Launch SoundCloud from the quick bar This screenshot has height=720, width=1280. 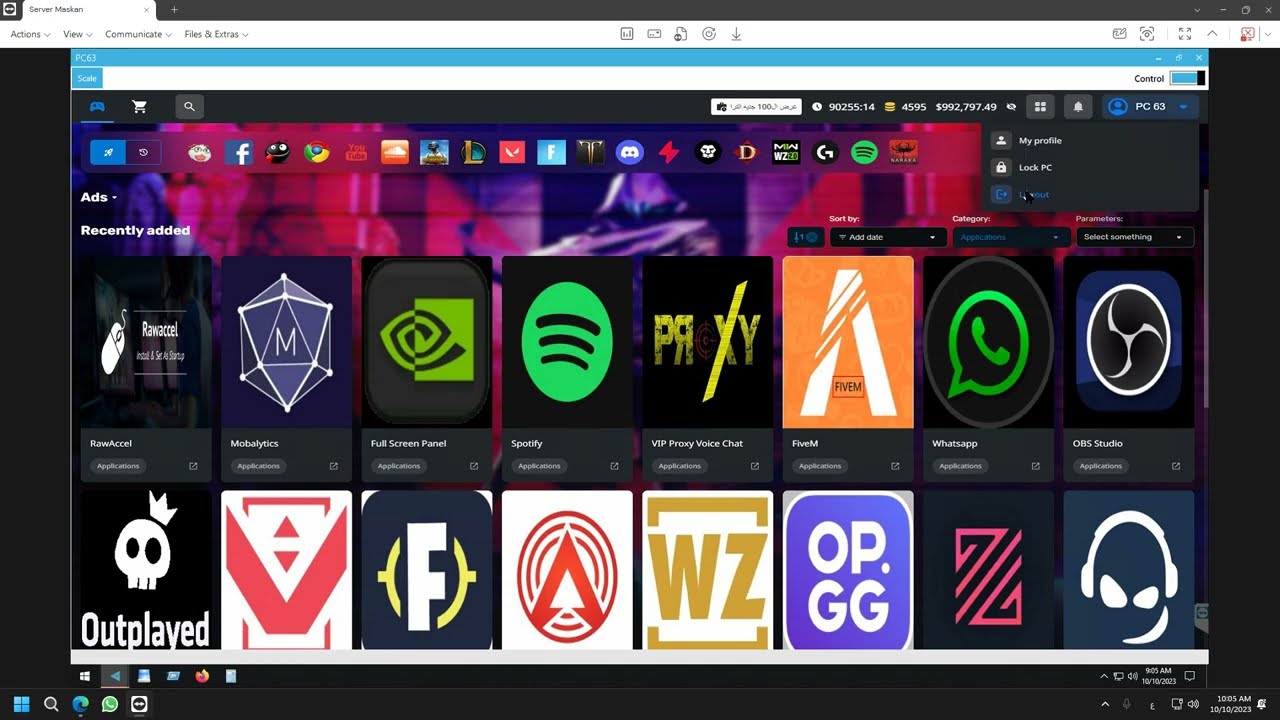[395, 153]
